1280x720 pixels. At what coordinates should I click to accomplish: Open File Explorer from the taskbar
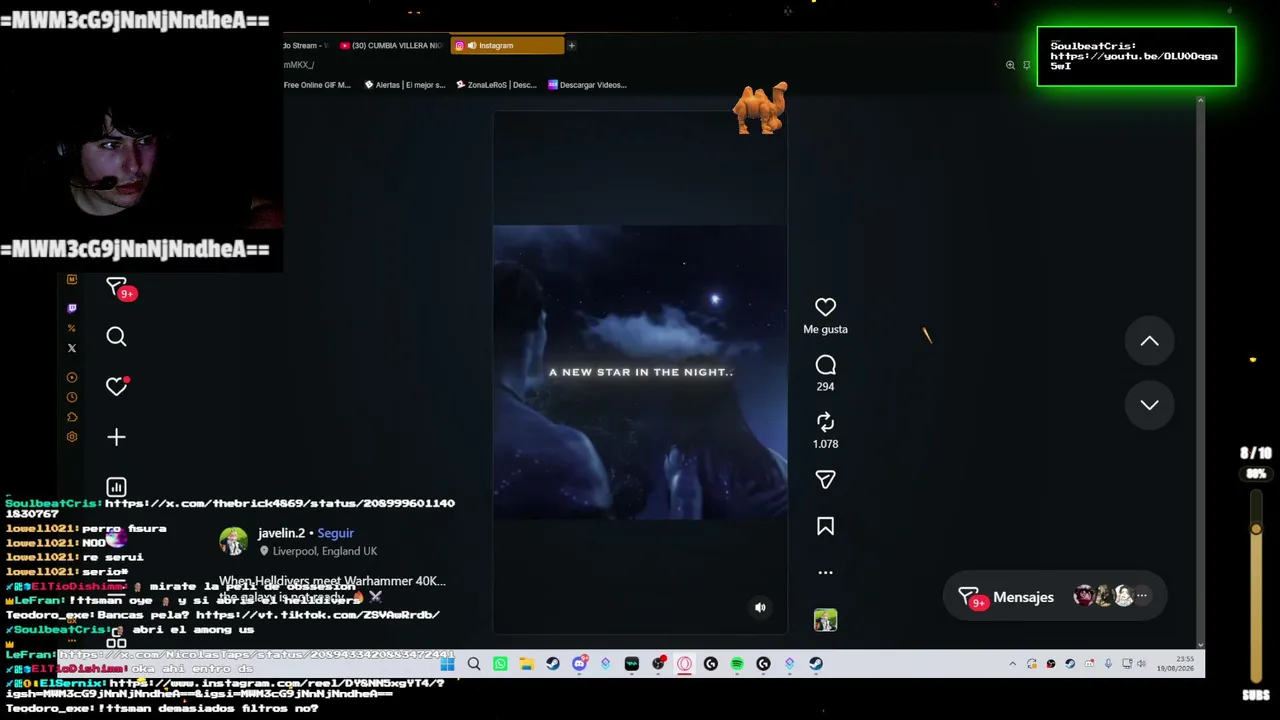[x=526, y=664]
